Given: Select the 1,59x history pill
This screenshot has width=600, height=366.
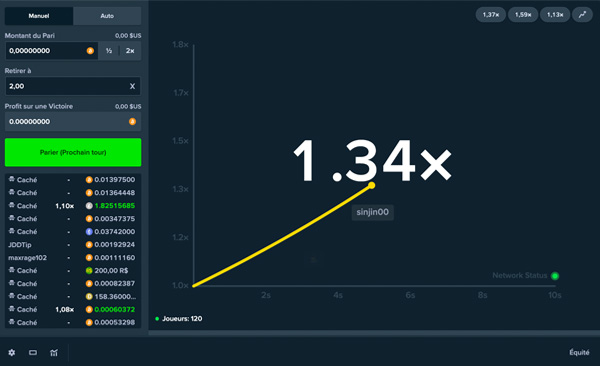Looking at the screenshot, I should click(523, 15).
